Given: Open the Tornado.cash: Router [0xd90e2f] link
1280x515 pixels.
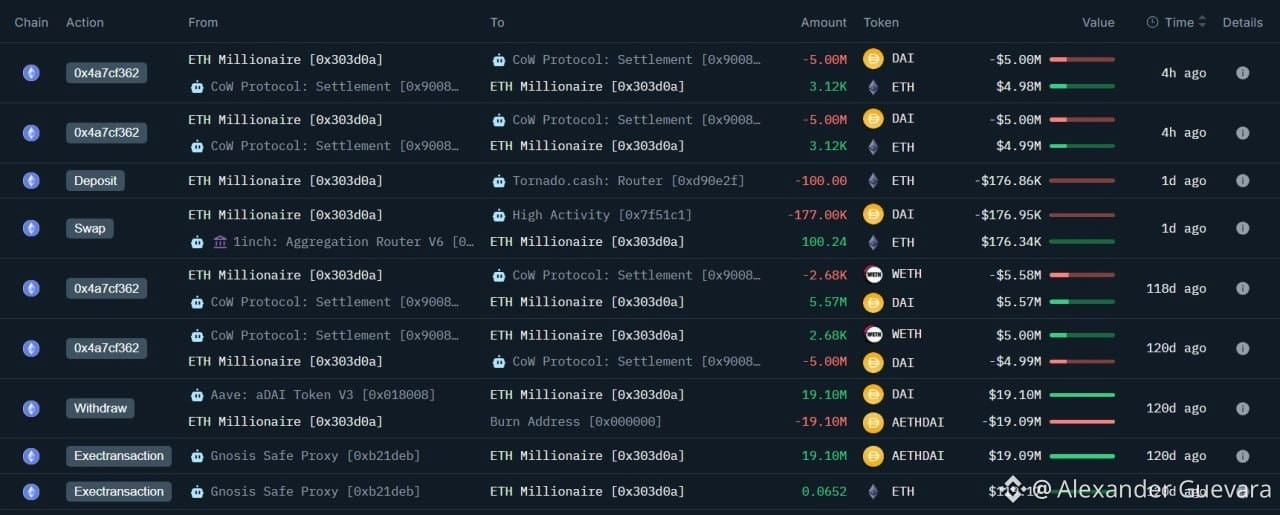Looking at the screenshot, I should (628, 181).
